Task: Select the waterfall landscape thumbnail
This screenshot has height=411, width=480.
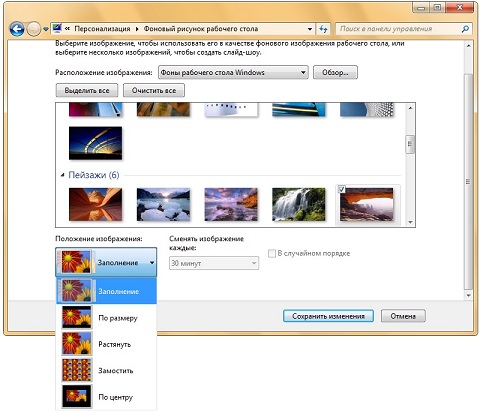Action: click(299, 204)
